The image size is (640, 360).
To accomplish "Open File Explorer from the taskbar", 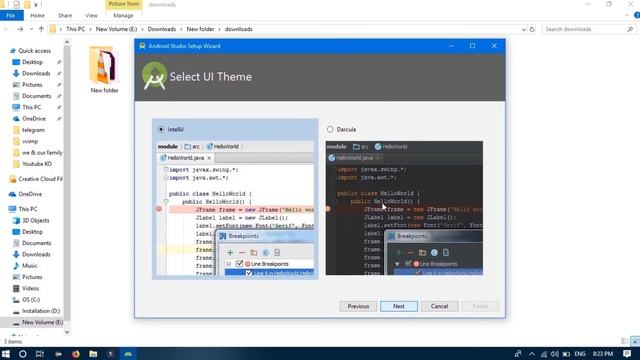I will pos(93,353).
